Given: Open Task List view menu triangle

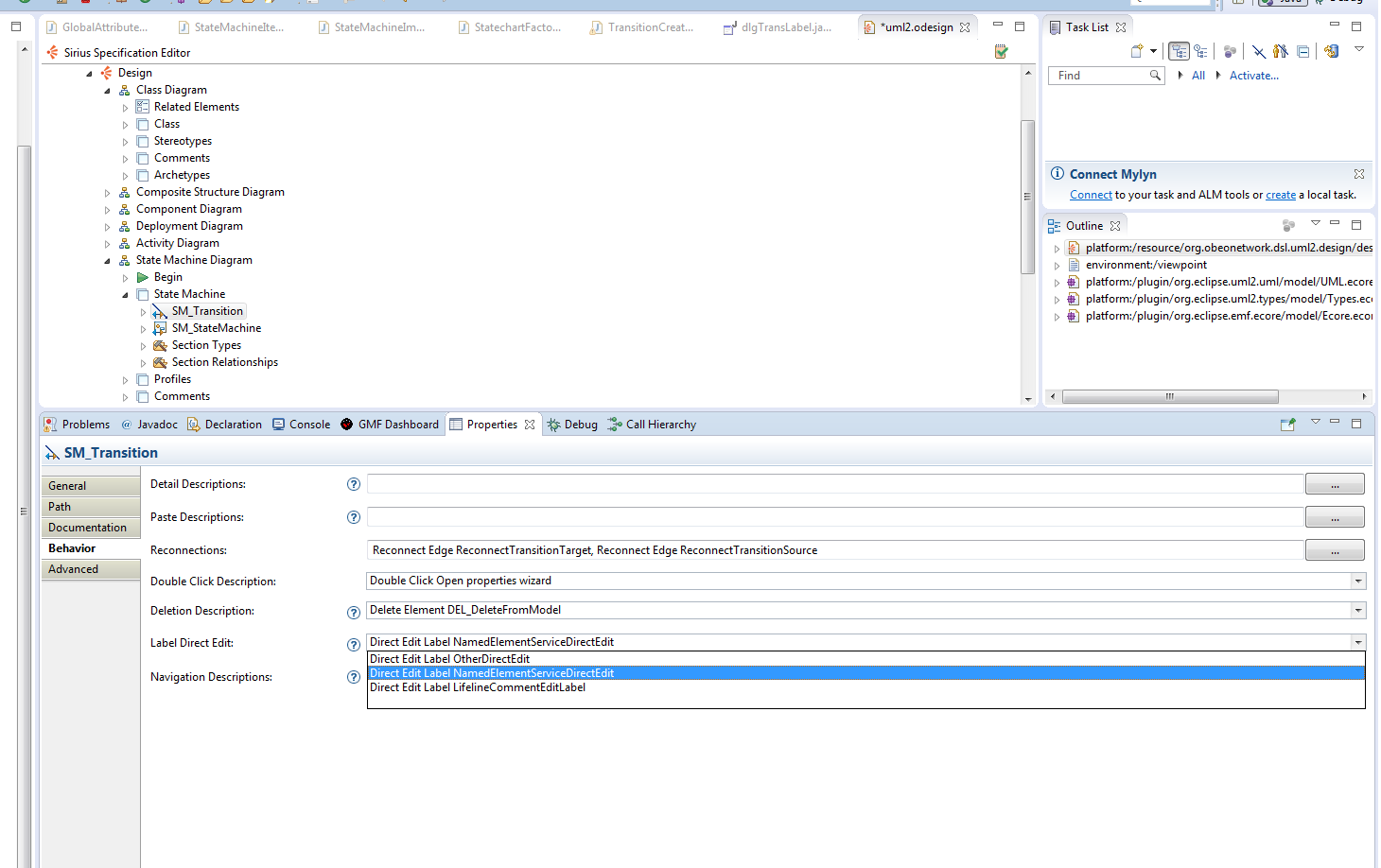Looking at the screenshot, I should (1359, 49).
